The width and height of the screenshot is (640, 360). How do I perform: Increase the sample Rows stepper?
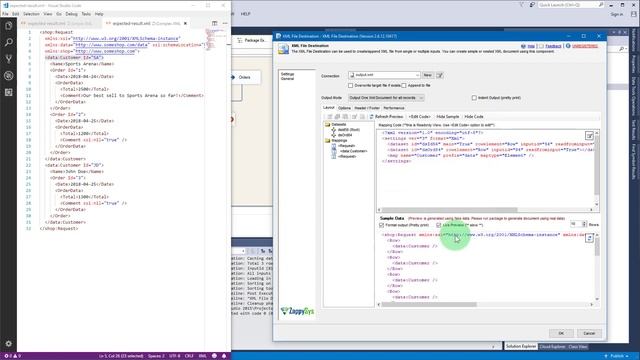click(584, 223)
